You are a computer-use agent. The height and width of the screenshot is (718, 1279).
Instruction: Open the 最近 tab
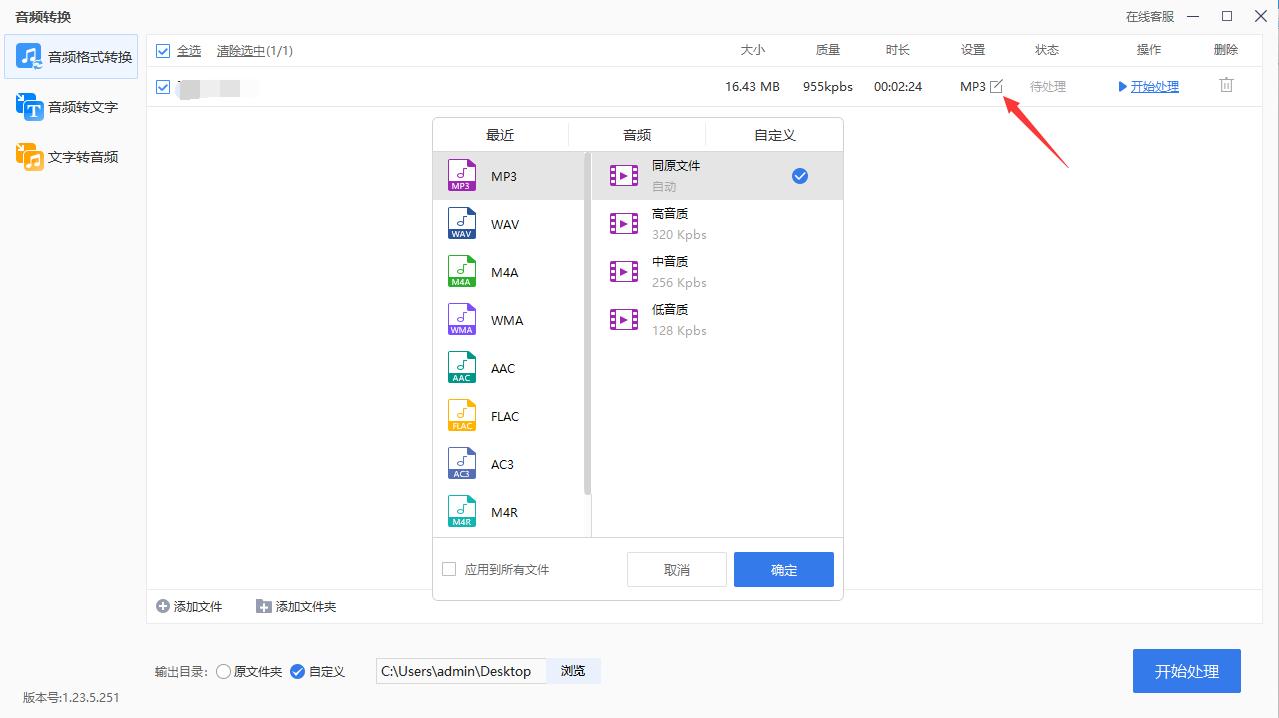click(x=499, y=133)
